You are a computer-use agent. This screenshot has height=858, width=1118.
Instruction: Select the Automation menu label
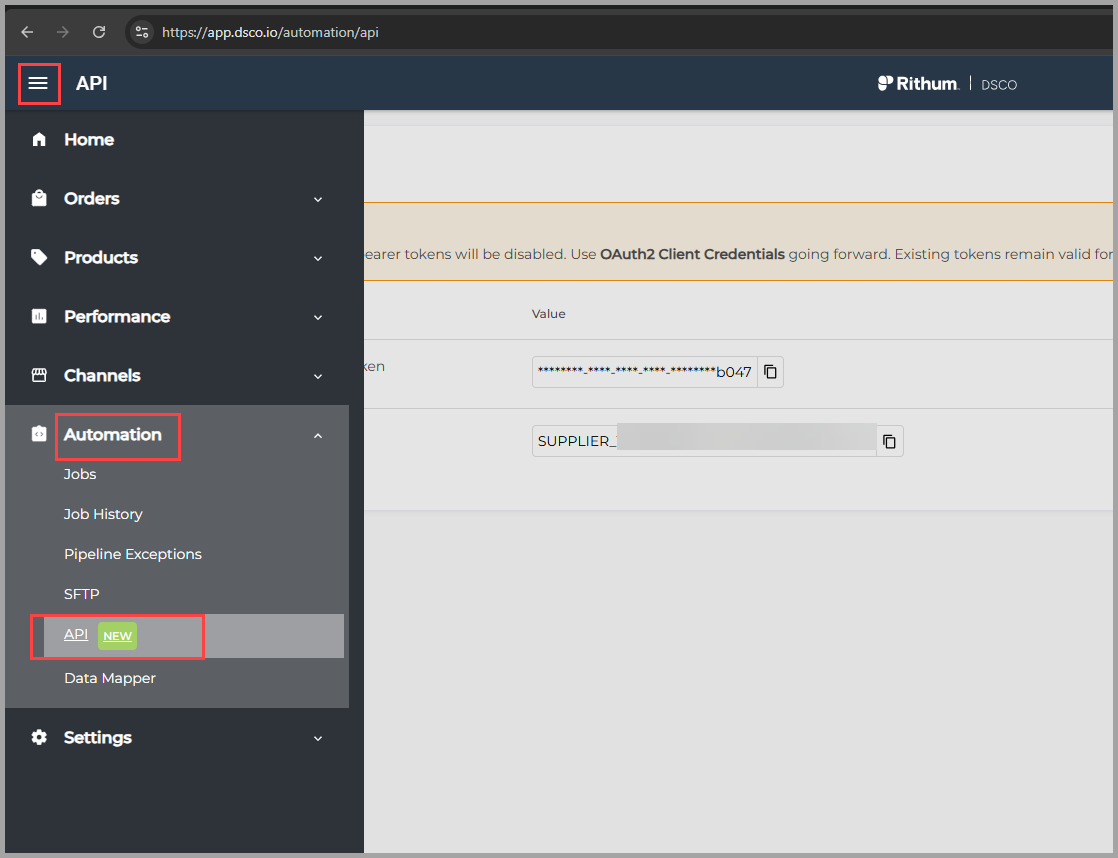click(113, 434)
